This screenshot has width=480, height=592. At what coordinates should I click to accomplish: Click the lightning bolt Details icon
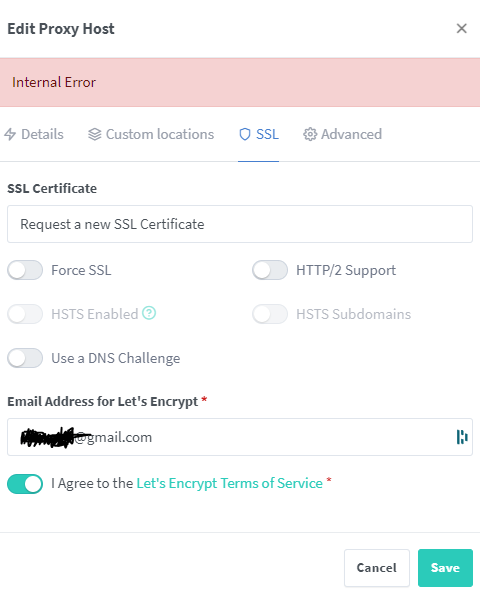coord(10,134)
